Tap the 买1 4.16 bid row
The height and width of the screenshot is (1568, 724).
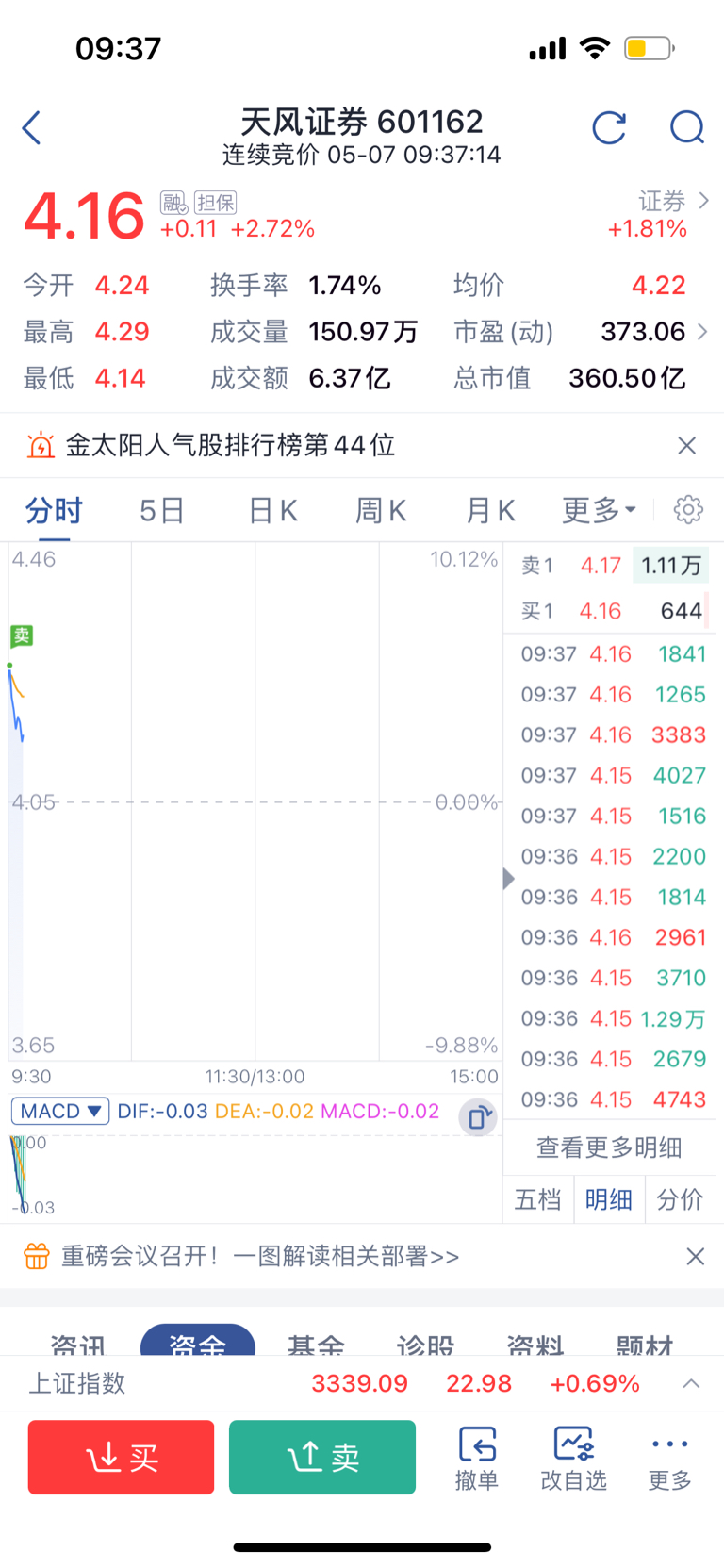(611, 611)
